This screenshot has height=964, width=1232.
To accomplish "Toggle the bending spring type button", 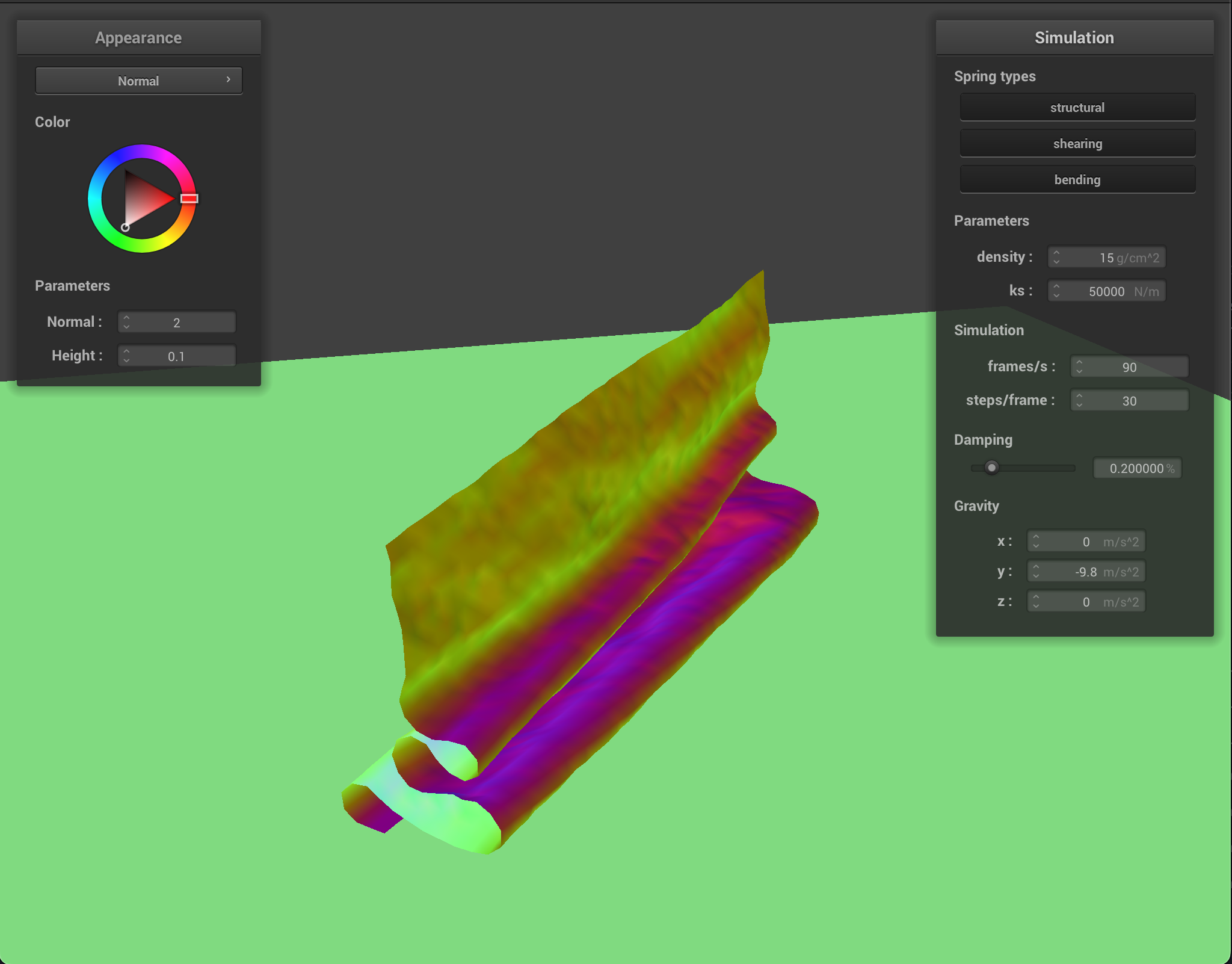I will coord(1077,180).
